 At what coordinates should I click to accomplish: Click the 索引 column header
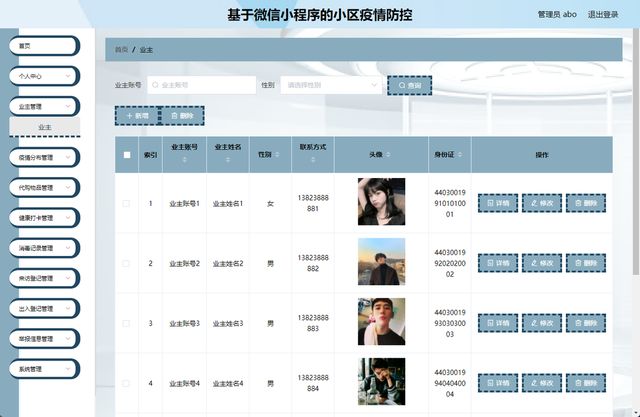(150, 155)
